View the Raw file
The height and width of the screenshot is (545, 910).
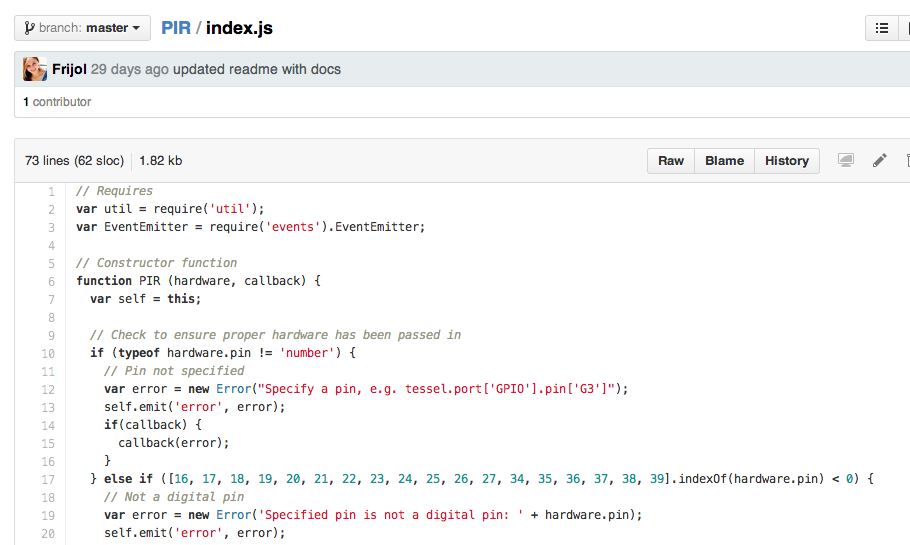click(671, 161)
